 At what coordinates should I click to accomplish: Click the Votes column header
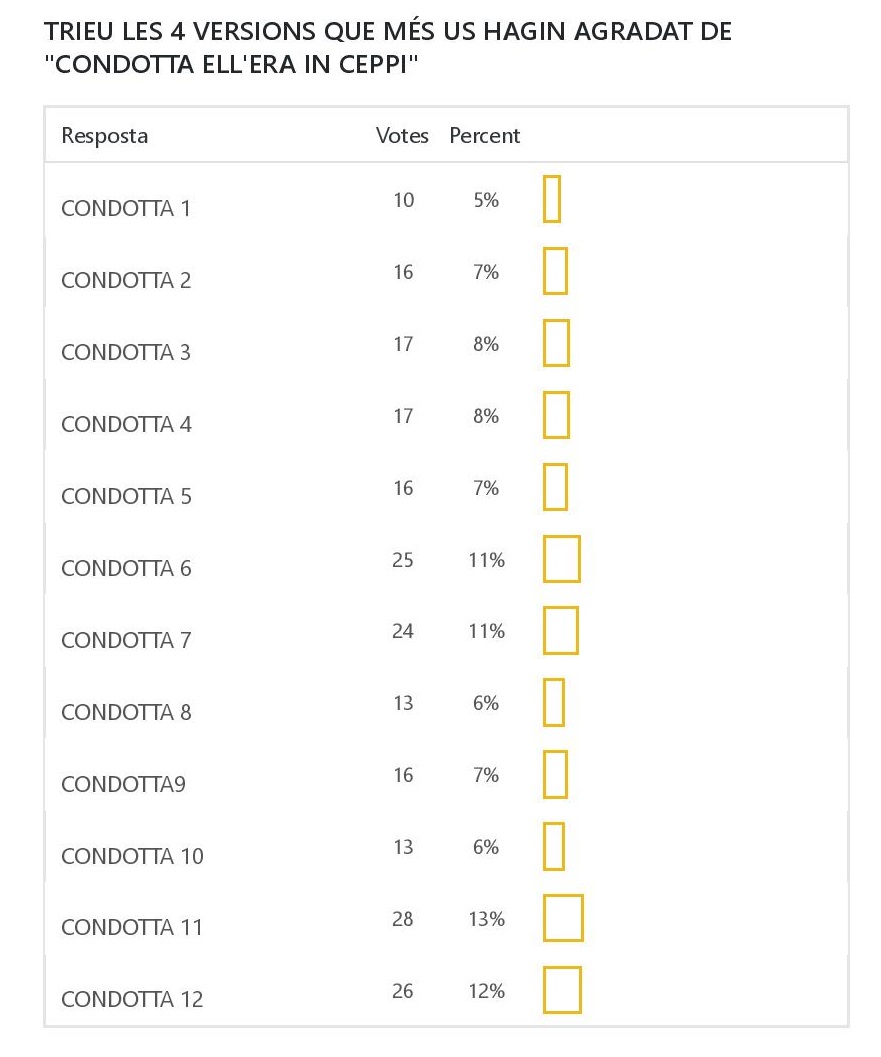(402, 136)
